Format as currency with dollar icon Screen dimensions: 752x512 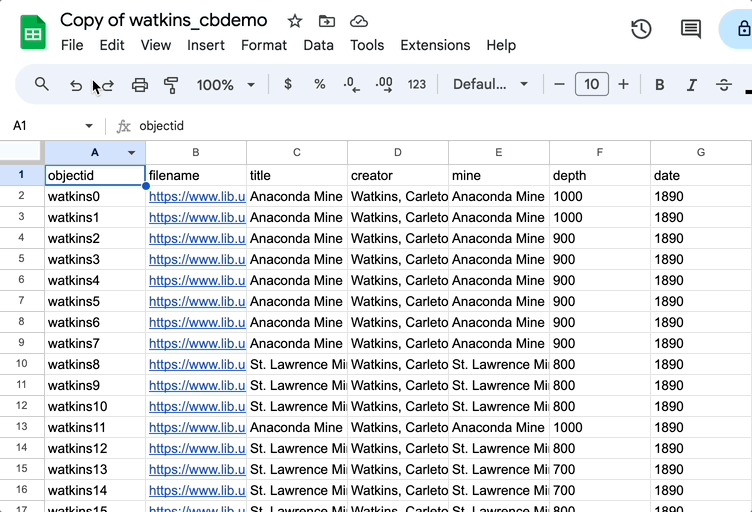click(288, 84)
